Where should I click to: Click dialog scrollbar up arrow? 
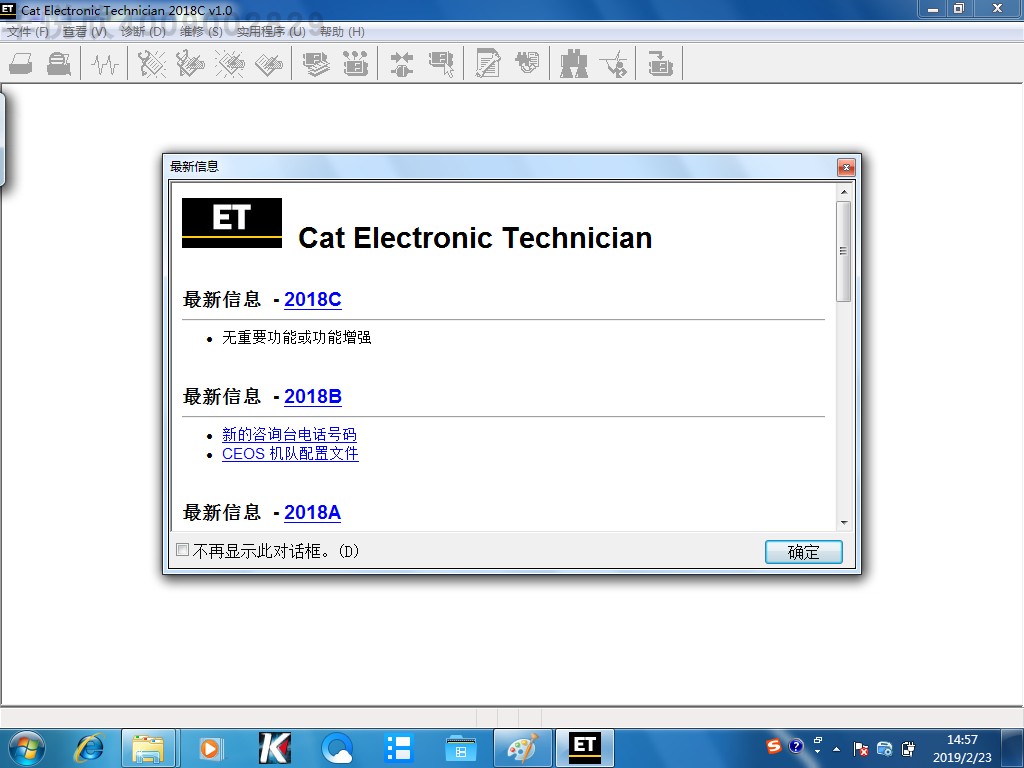click(x=844, y=192)
